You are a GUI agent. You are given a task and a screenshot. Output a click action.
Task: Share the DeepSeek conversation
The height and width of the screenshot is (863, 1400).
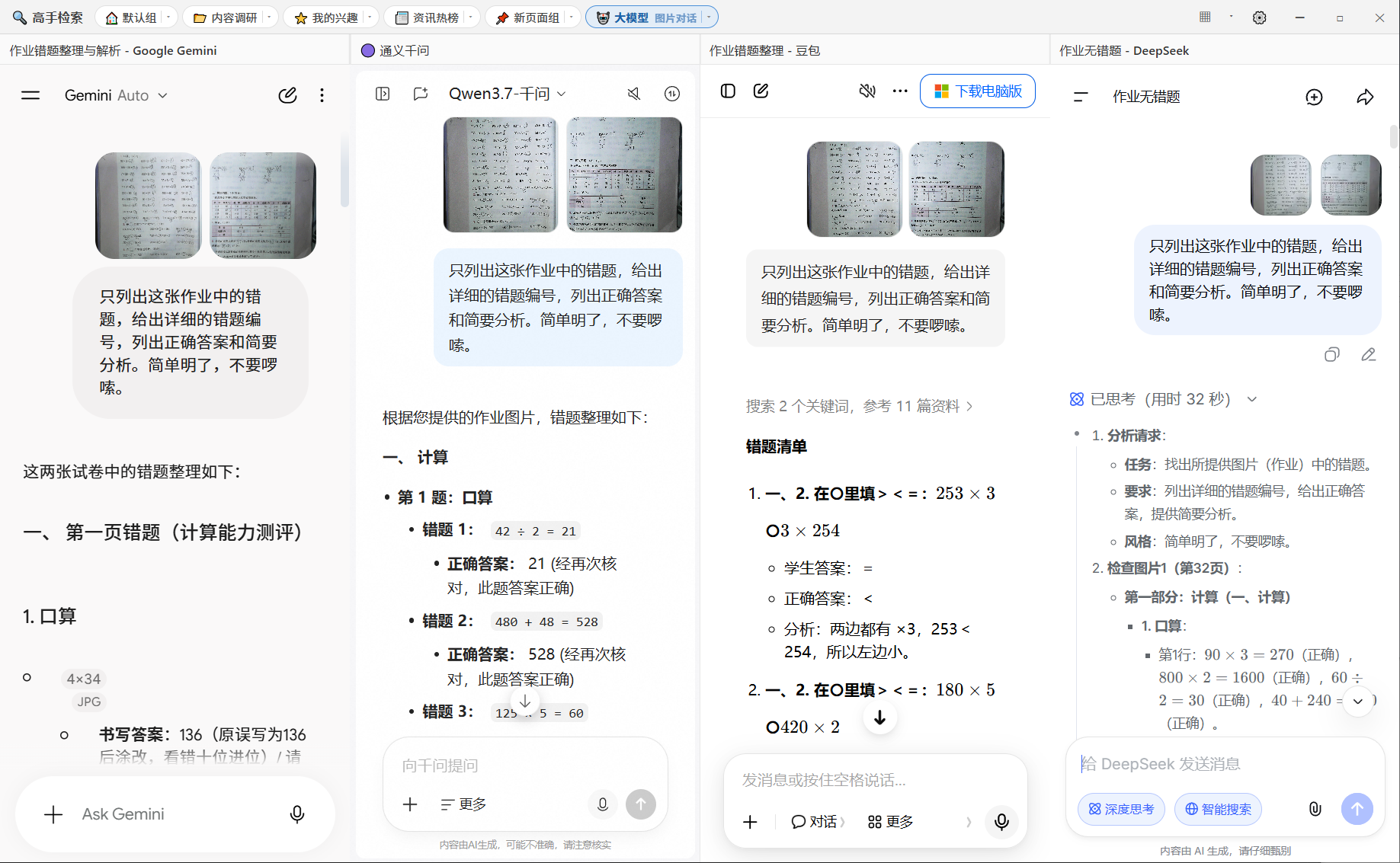click(1365, 97)
